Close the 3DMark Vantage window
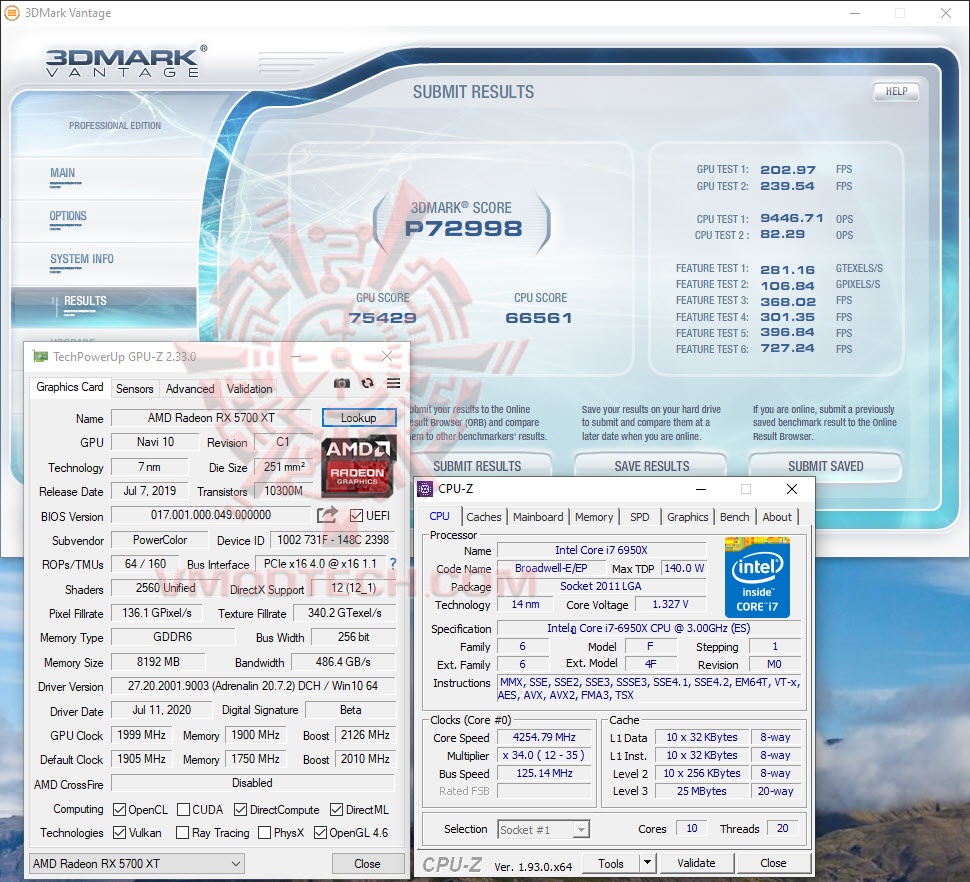The height and width of the screenshot is (882, 970). (946, 12)
